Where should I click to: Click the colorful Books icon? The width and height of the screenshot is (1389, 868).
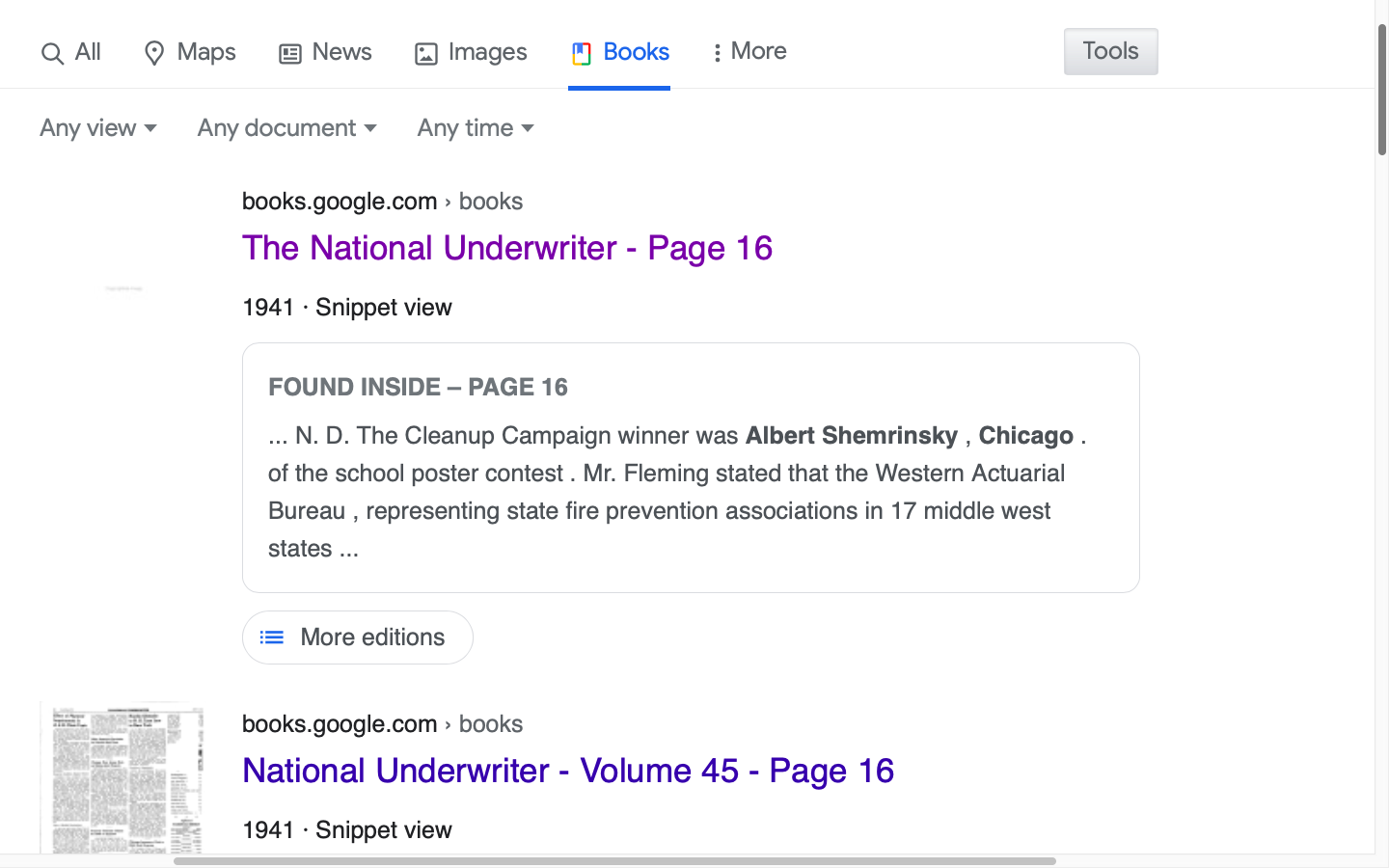[x=581, y=54]
